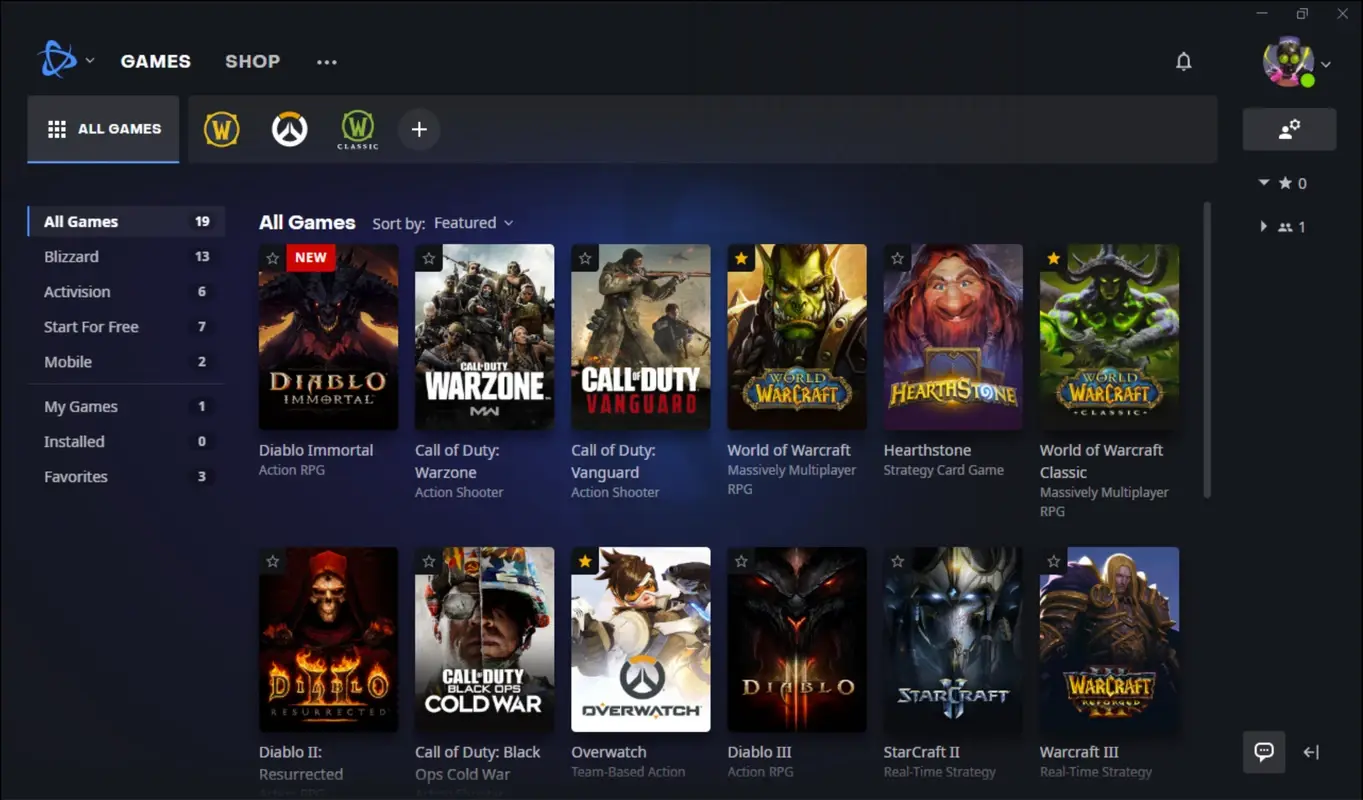Favorite Diablo Immortal with its star toggle
This screenshot has width=1363, height=800.
(x=272, y=257)
